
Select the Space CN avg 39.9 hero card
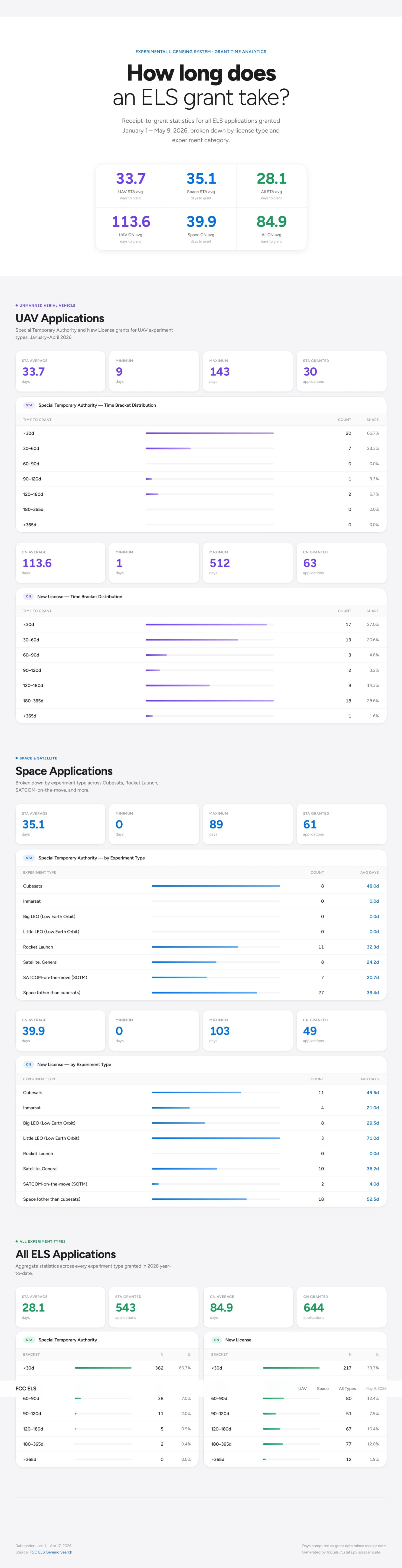[x=201, y=229]
